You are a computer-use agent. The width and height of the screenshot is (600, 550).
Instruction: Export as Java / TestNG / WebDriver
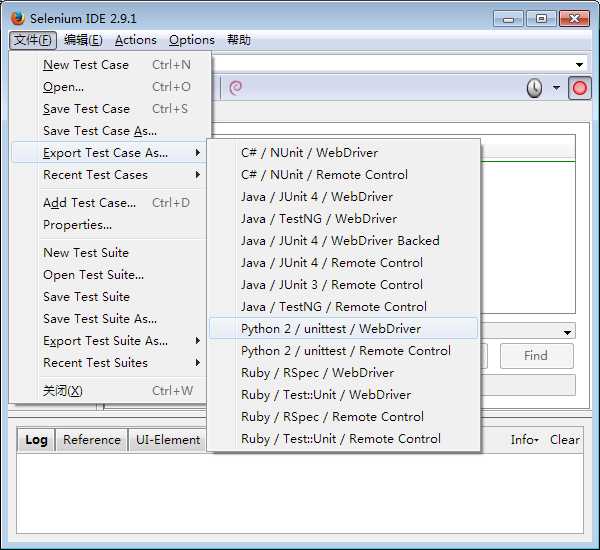[x=344, y=219]
